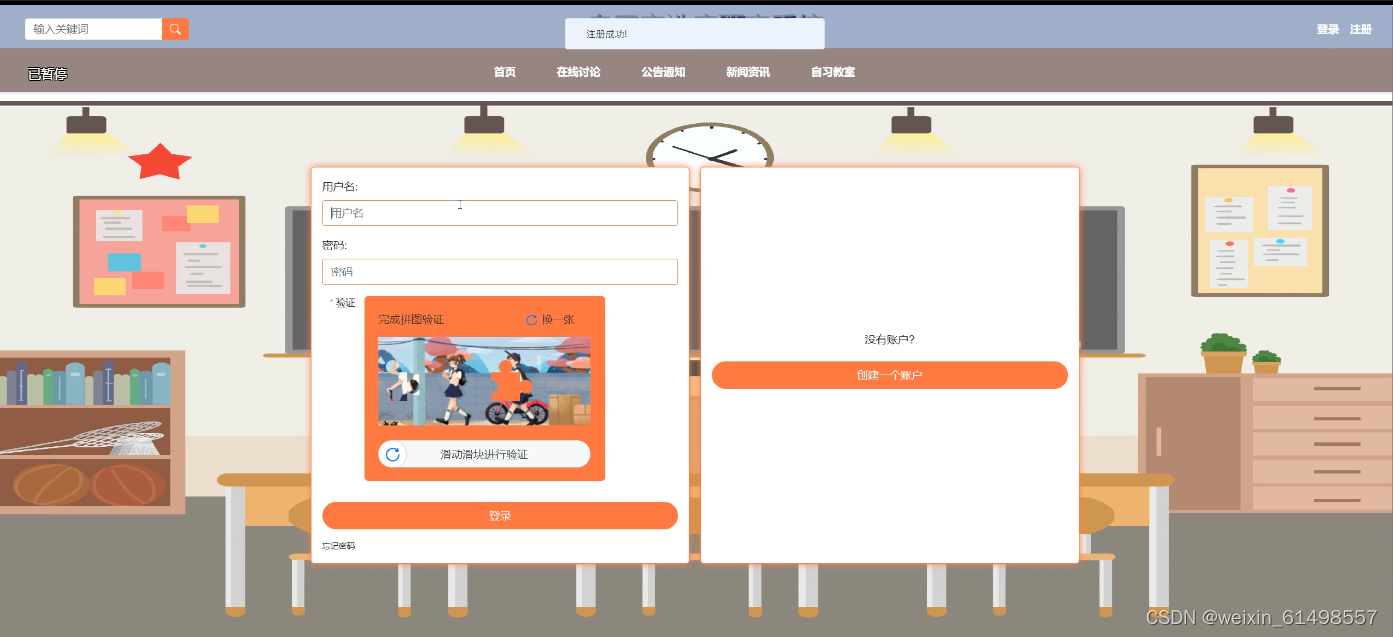Open the 在线讨论 nav item
1393x637 pixels.
(x=579, y=72)
